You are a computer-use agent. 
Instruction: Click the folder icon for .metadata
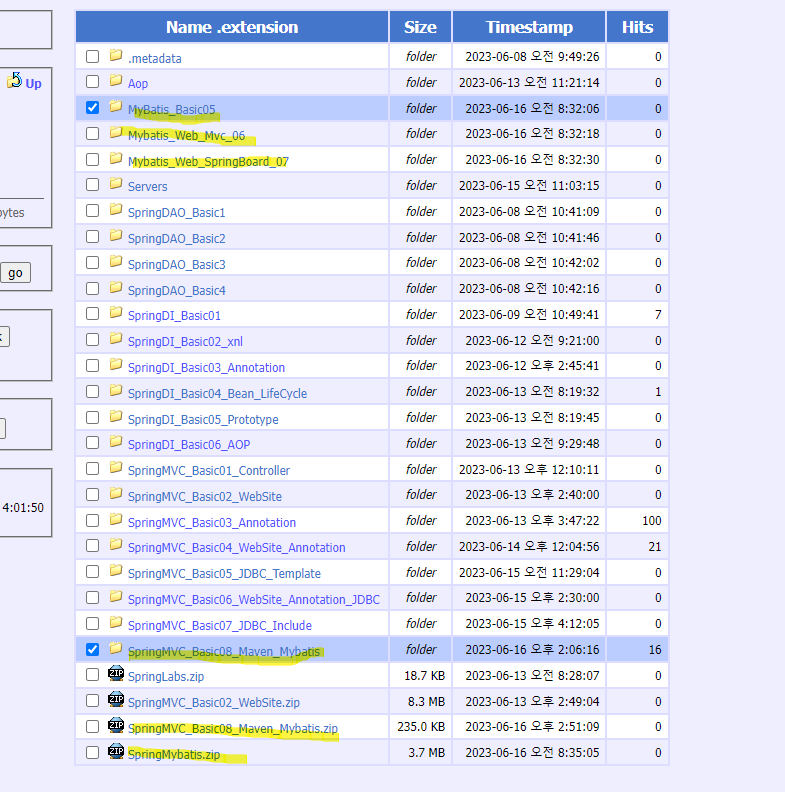pos(116,55)
